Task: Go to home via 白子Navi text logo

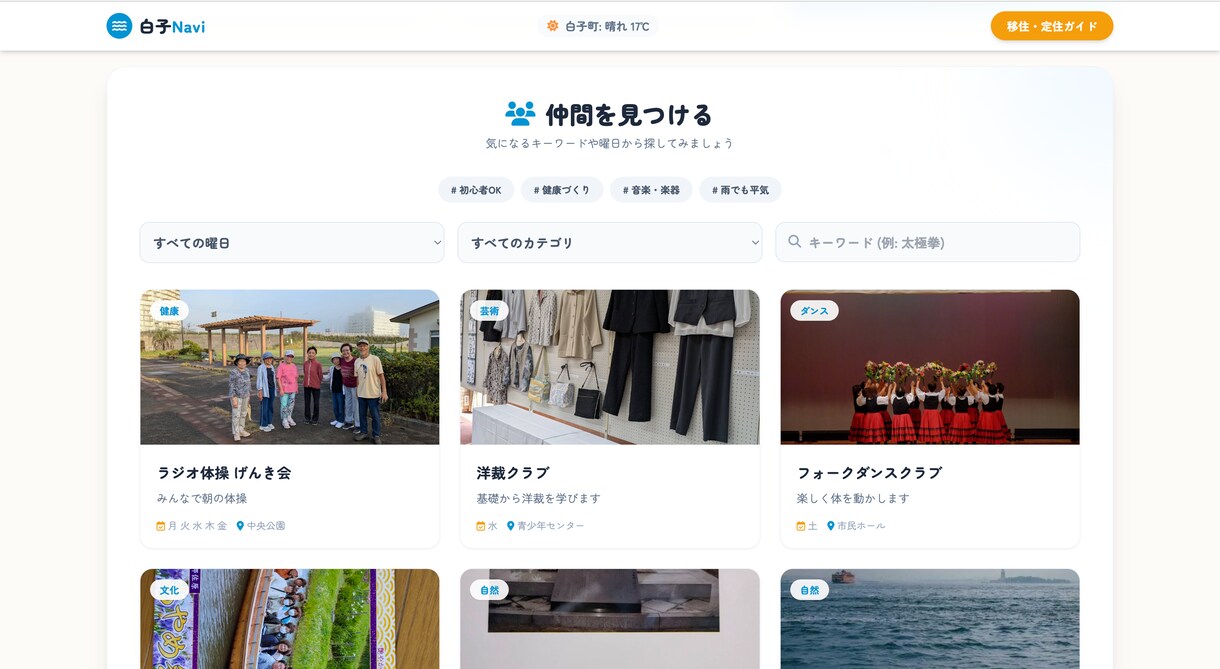Action: pyautogui.click(x=172, y=27)
